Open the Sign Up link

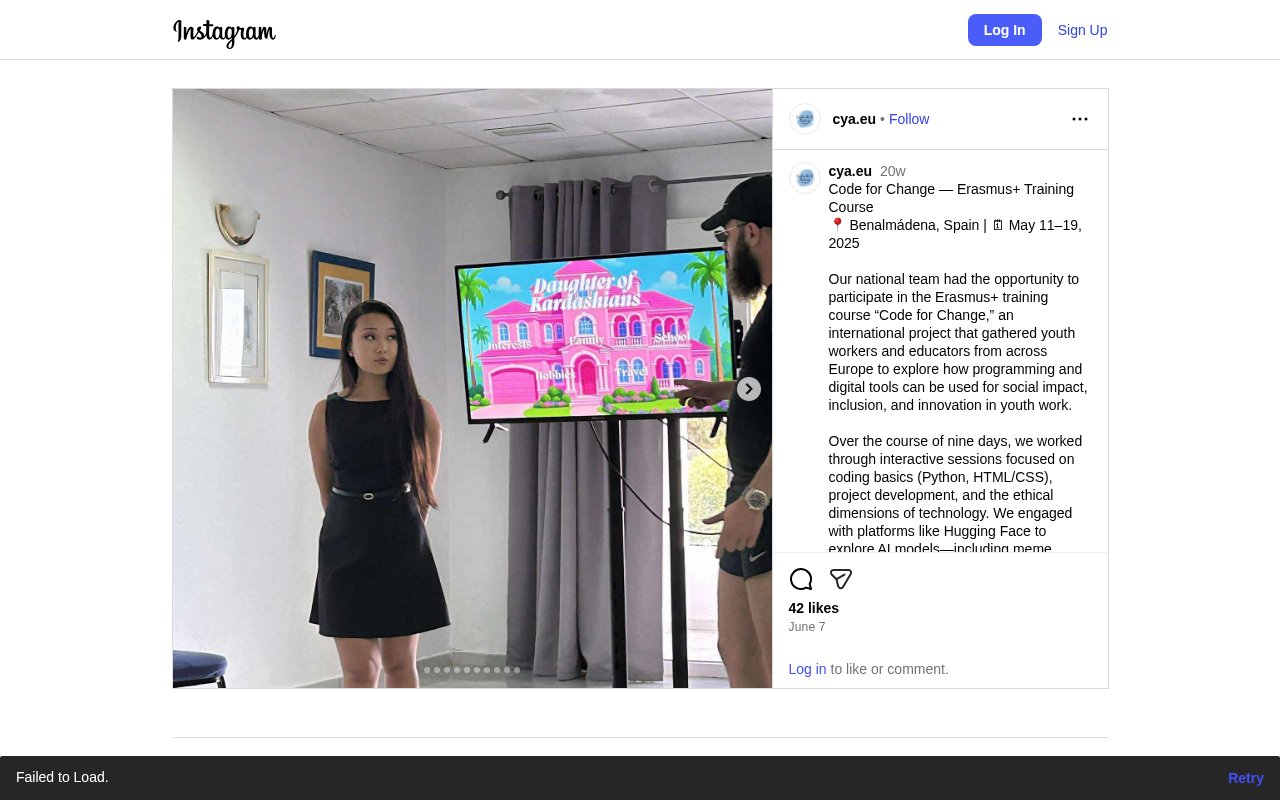coord(1082,30)
